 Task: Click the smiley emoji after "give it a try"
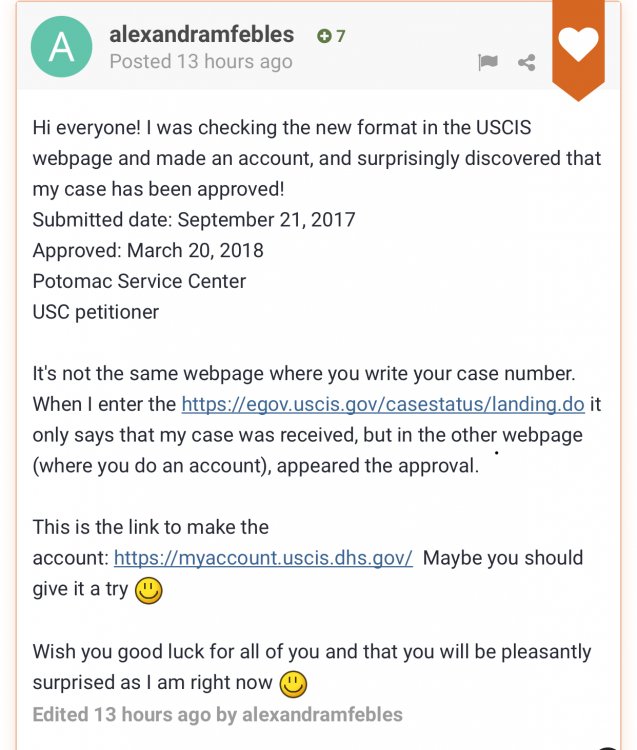149,591
